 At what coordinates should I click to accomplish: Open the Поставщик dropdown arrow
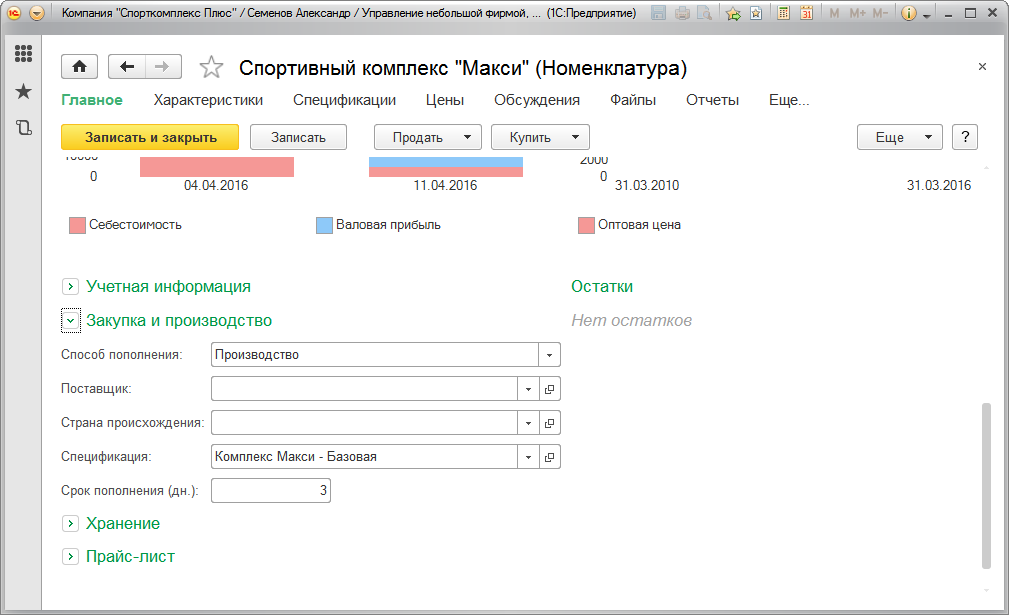(528, 389)
